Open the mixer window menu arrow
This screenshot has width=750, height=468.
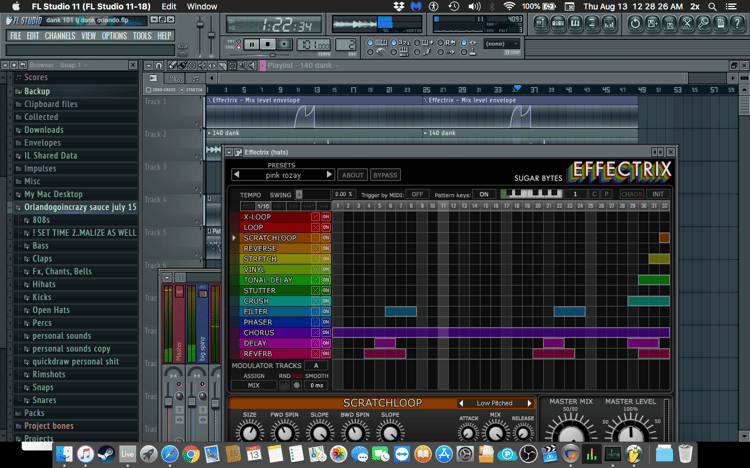166,278
